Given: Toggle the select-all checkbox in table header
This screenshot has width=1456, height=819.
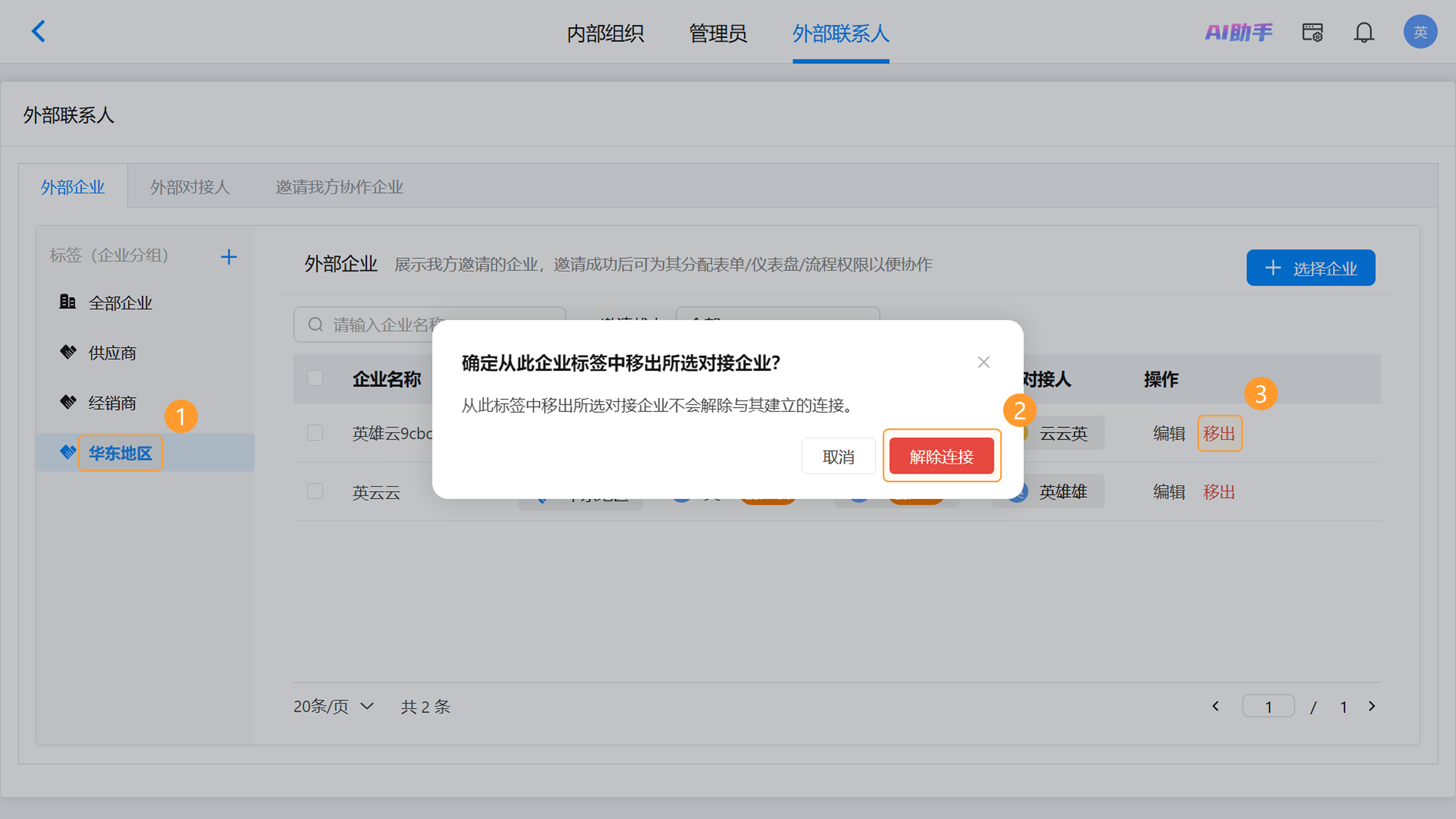Looking at the screenshot, I should [x=315, y=378].
